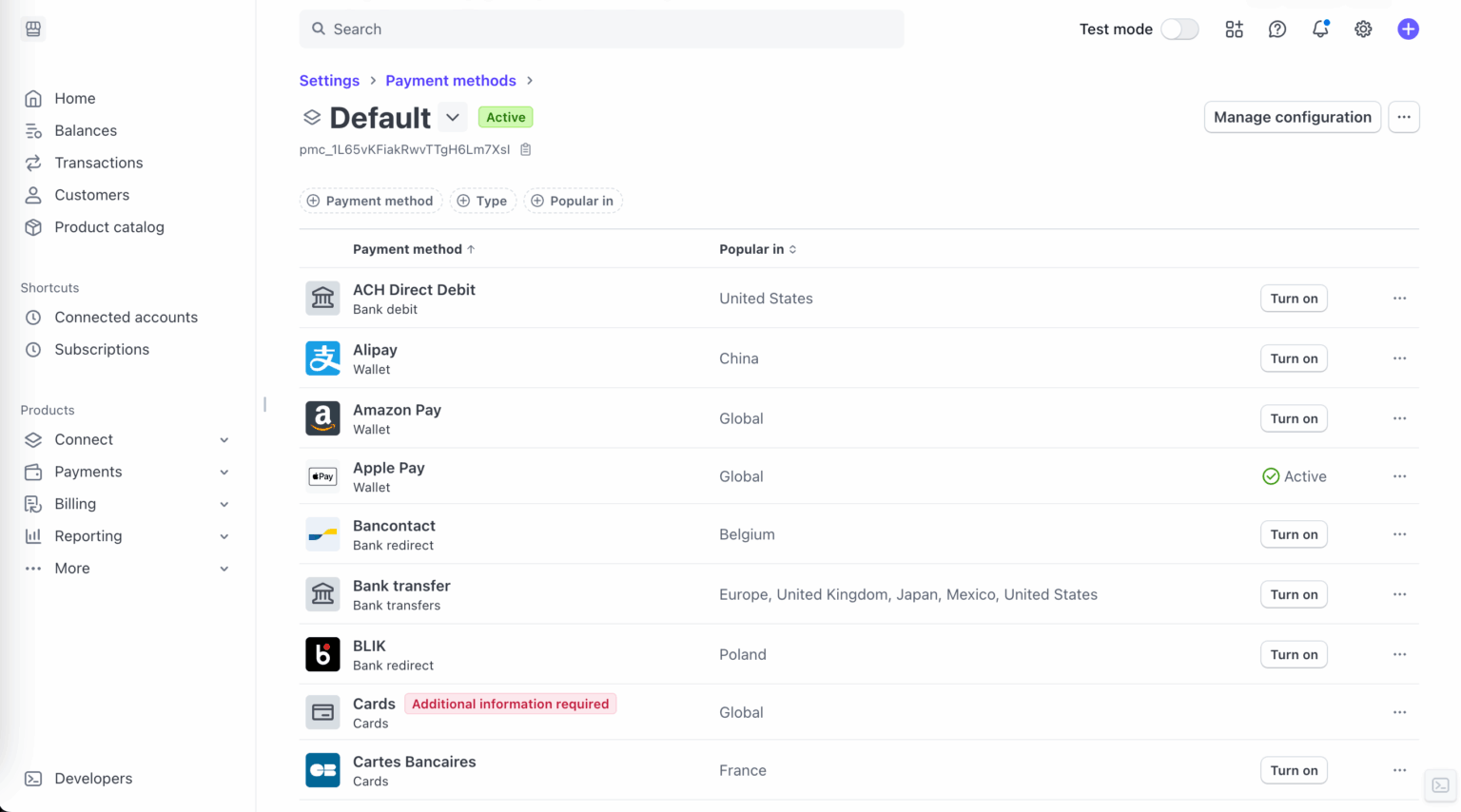The image size is (1461, 812).
Task: Click the keyboard shortcut icon at bottom right
Action: [1440, 786]
